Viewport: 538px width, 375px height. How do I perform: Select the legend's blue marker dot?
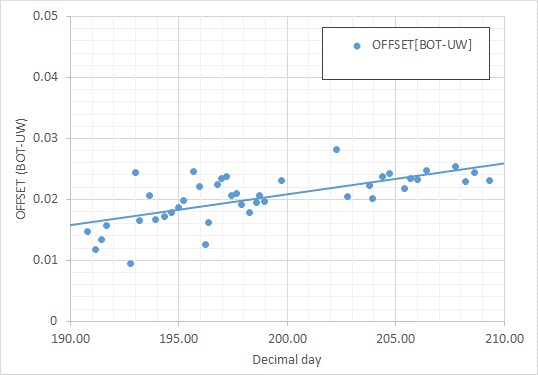pyautogui.click(x=357, y=46)
